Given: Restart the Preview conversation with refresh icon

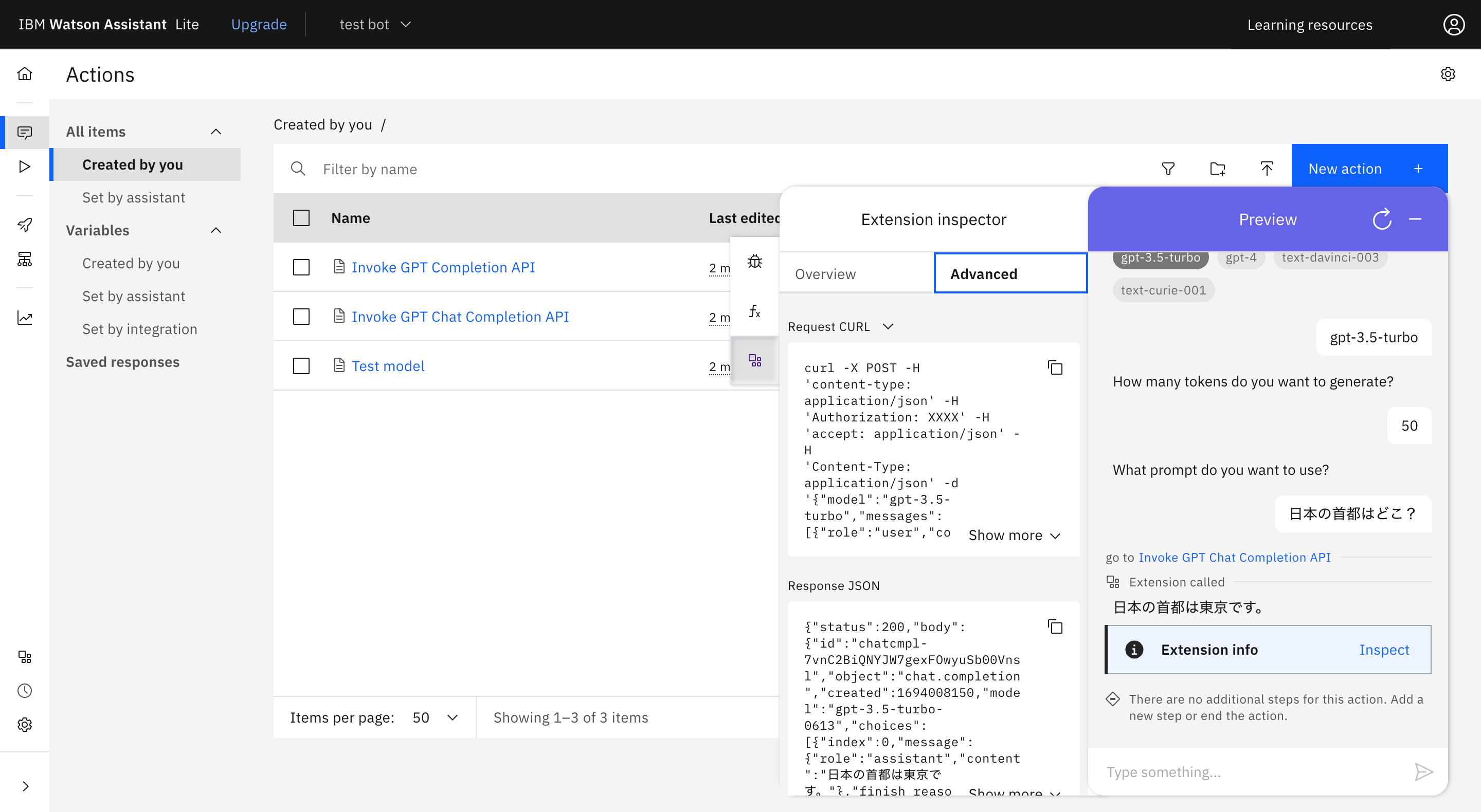Looking at the screenshot, I should coord(1382,219).
